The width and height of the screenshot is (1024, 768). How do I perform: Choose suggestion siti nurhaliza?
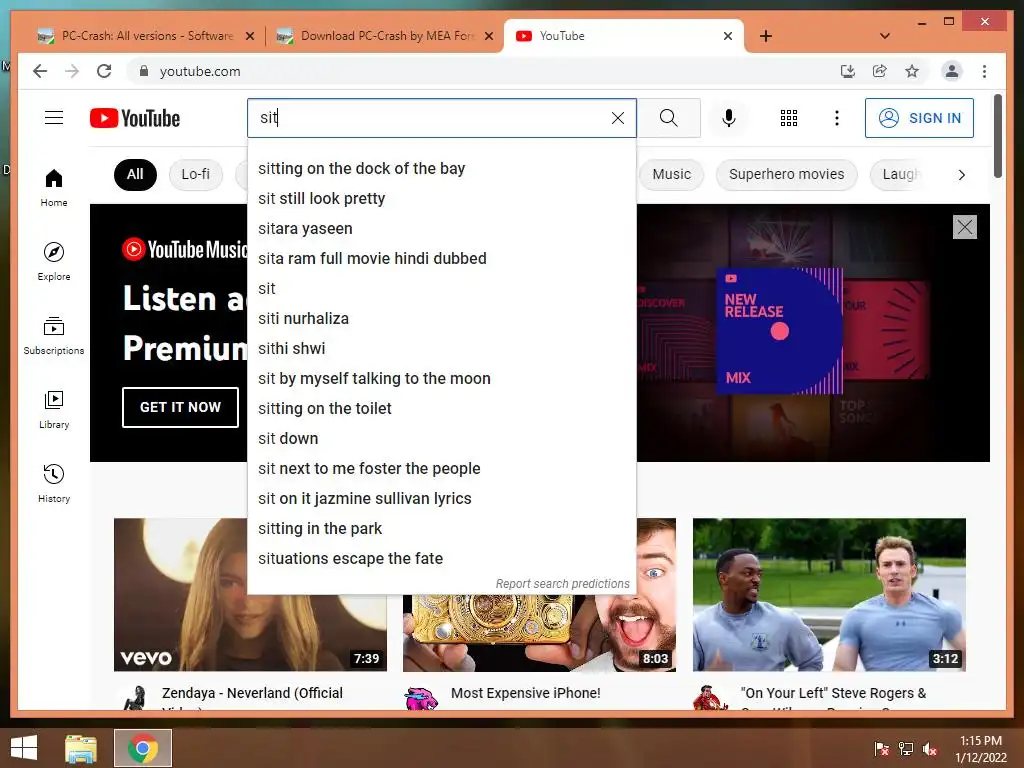click(441, 319)
